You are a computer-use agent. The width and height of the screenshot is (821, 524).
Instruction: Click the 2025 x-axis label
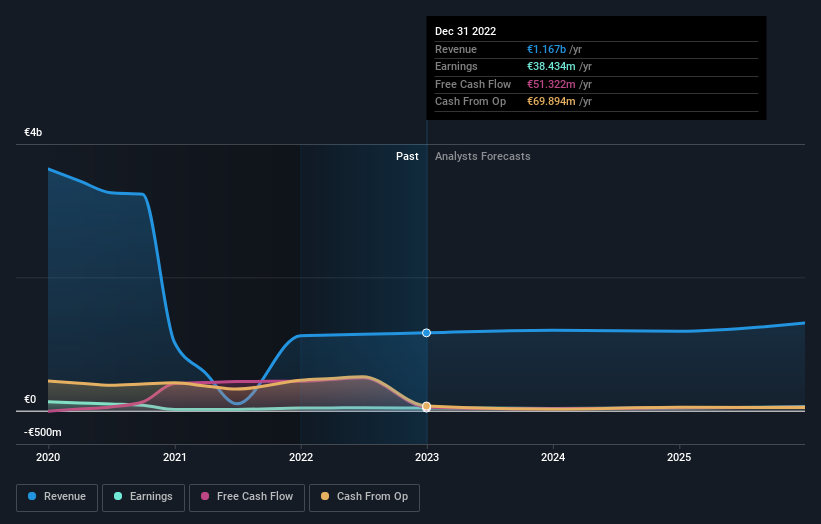pos(679,458)
